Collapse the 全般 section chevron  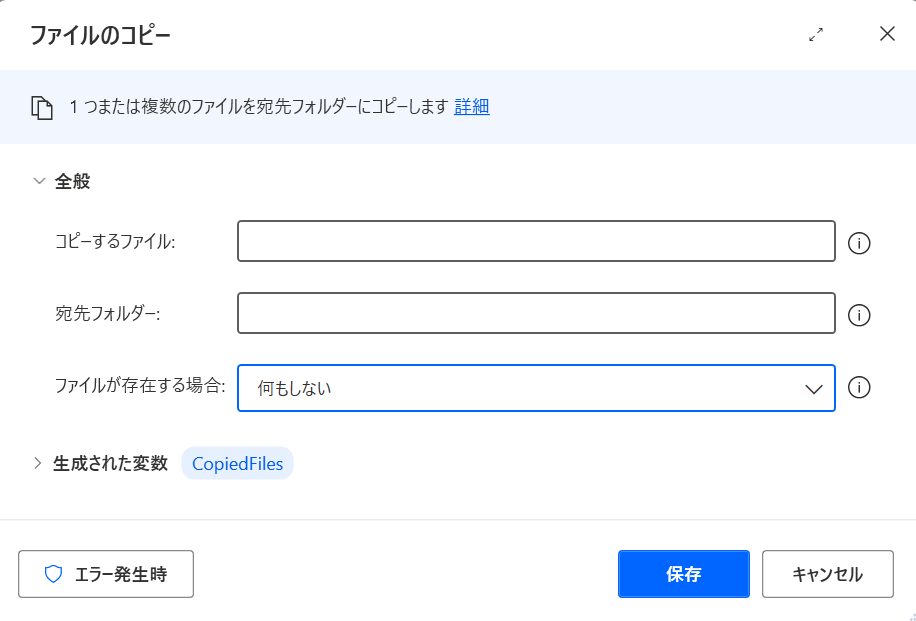pyautogui.click(x=39, y=181)
